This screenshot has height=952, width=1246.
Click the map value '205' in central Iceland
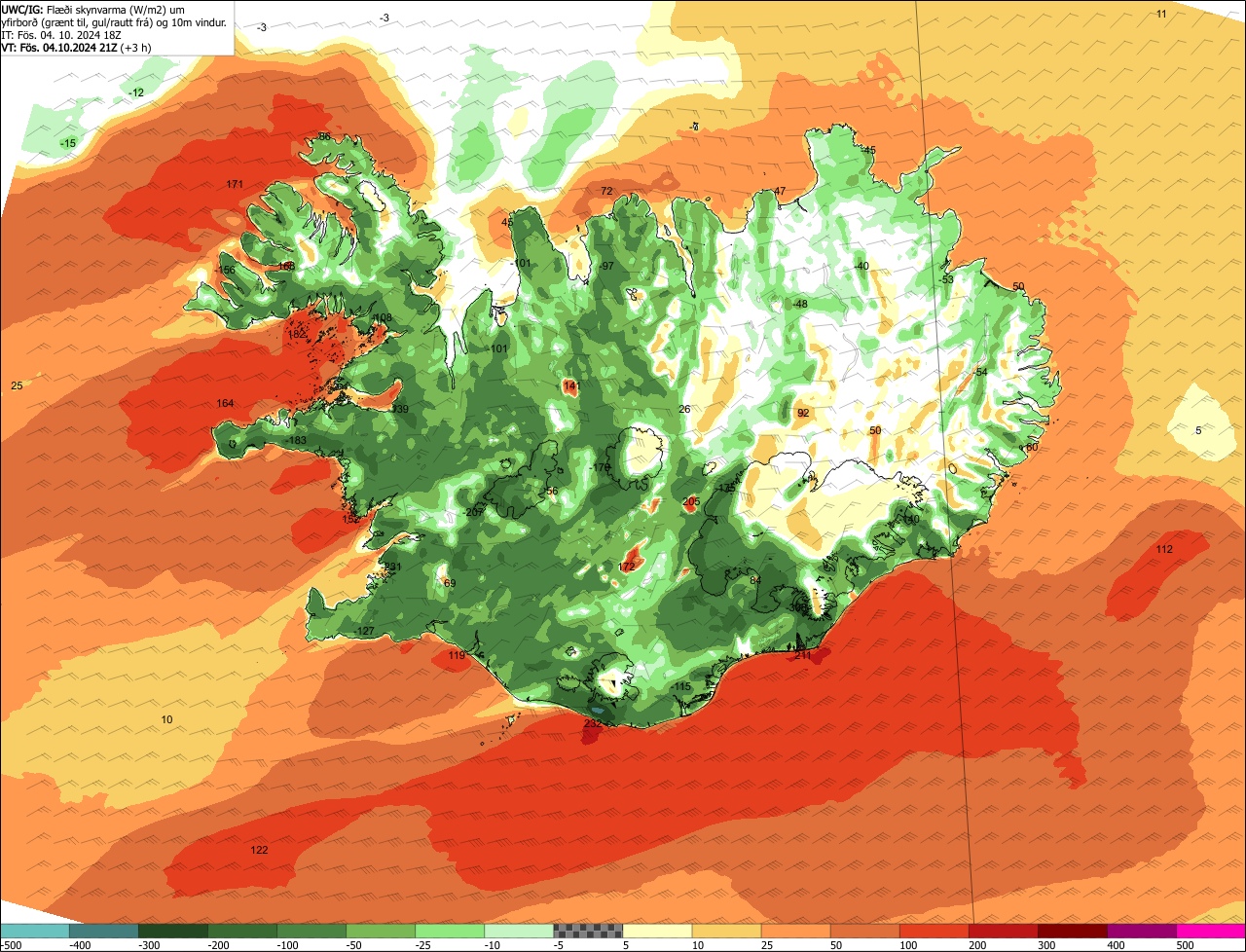(x=691, y=501)
